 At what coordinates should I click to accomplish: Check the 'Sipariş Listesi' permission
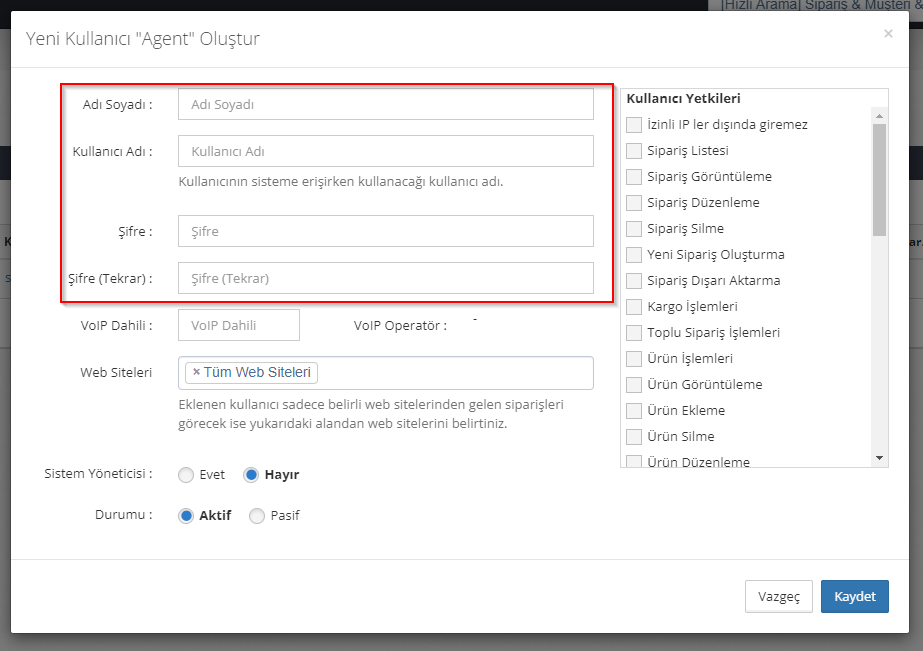[x=634, y=151]
